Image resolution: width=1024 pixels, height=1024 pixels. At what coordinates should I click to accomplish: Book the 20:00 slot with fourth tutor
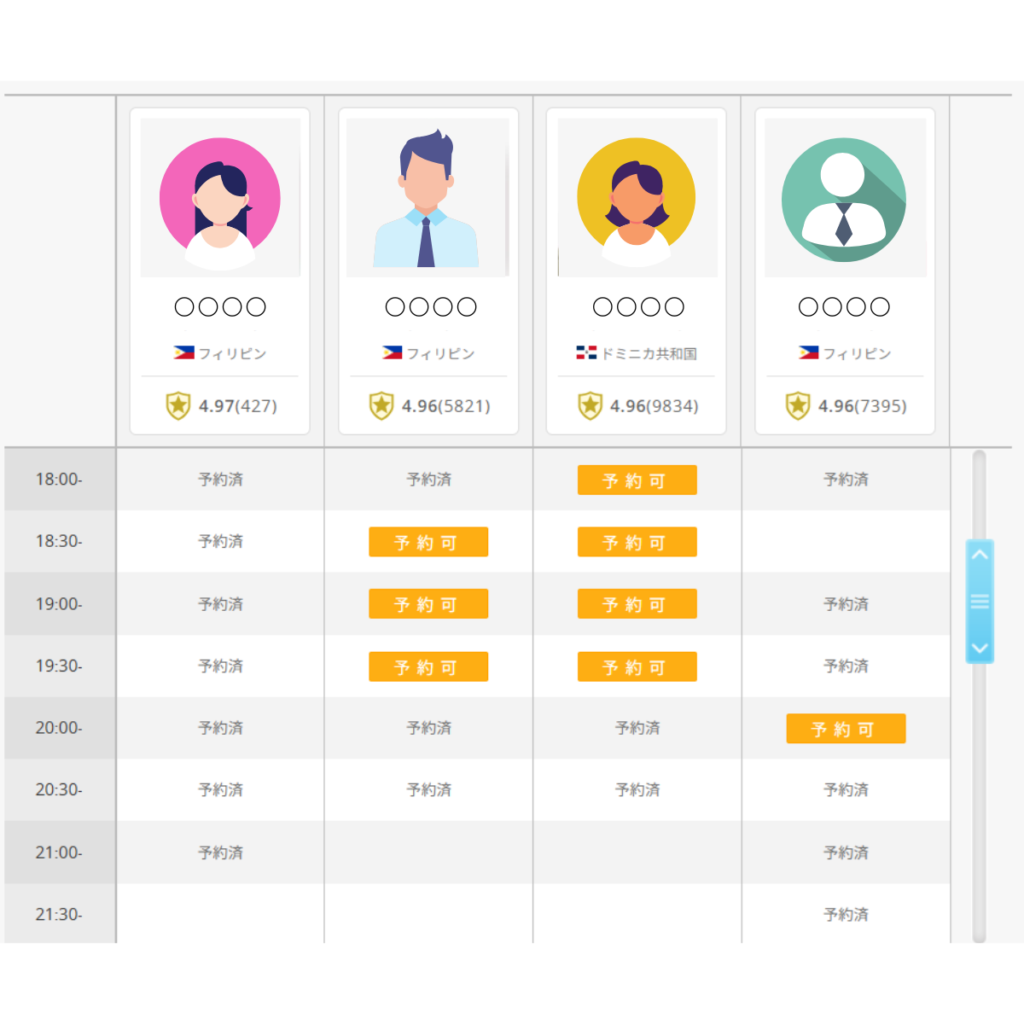click(x=845, y=729)
